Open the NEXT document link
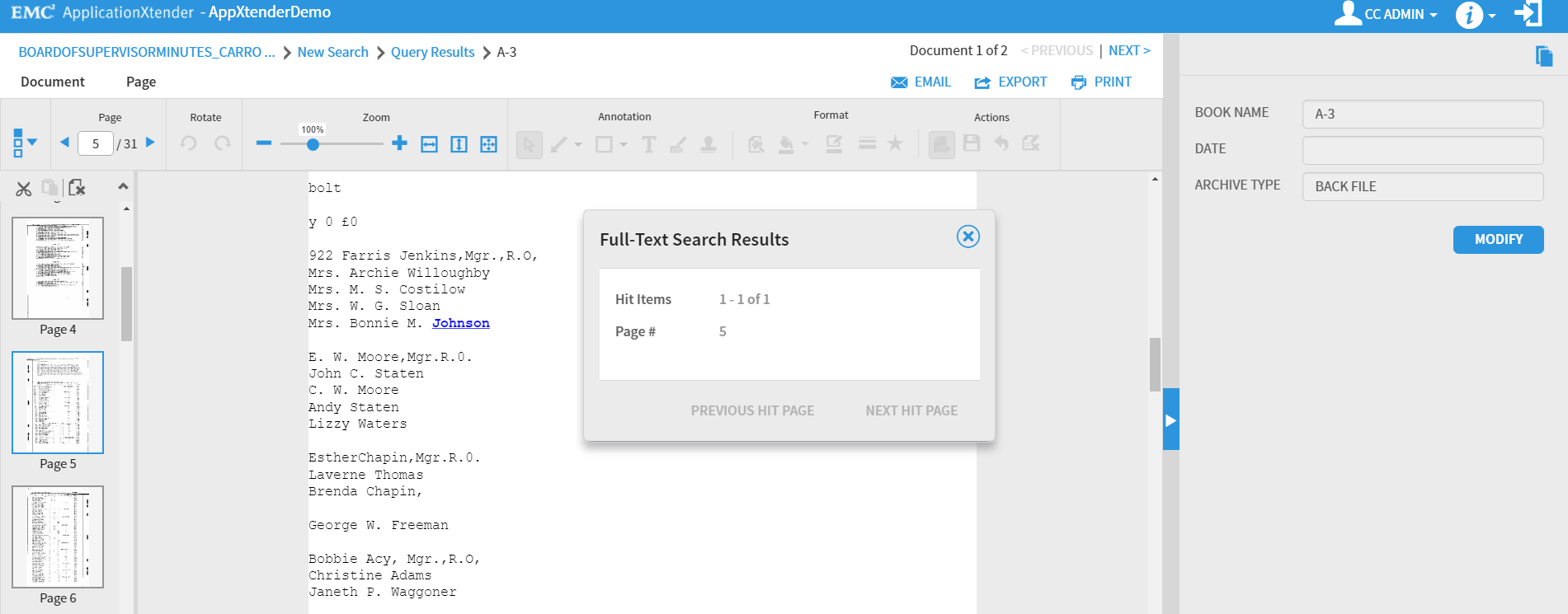The image size is (1568, 614). point(1129,50)
